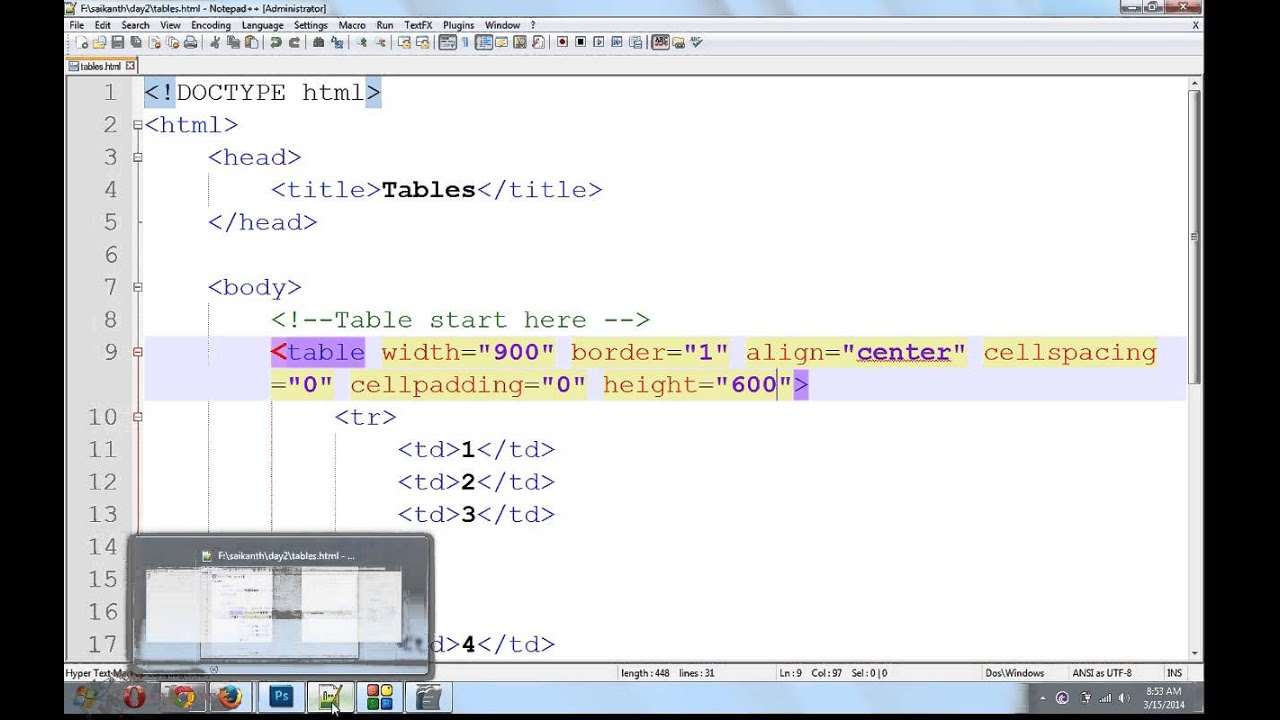This screenshot has height=720, width=1280.
Task: Click the Opera taskbar button
Action: point(134,697)
